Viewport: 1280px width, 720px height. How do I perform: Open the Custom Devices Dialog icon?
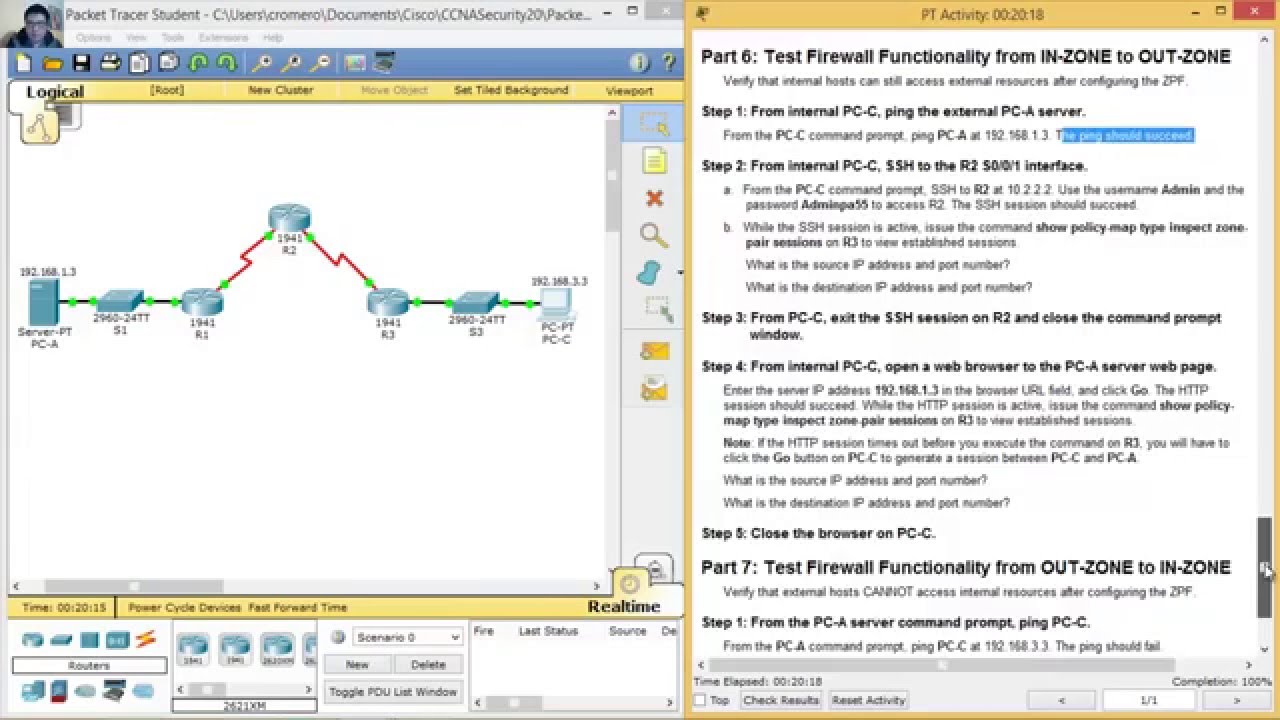(384, 63)
